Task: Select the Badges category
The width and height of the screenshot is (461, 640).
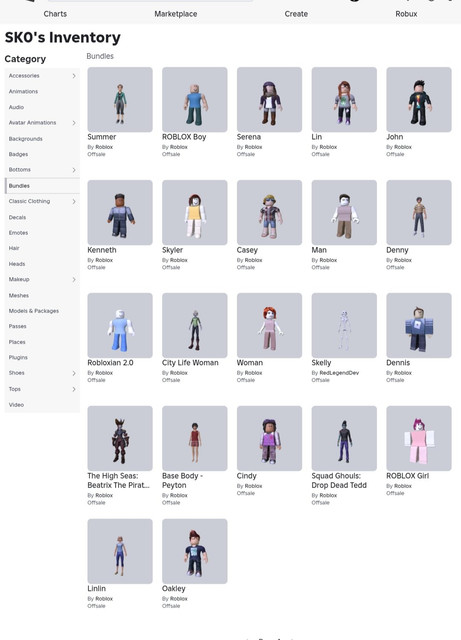Action: (x=18, y=154)
